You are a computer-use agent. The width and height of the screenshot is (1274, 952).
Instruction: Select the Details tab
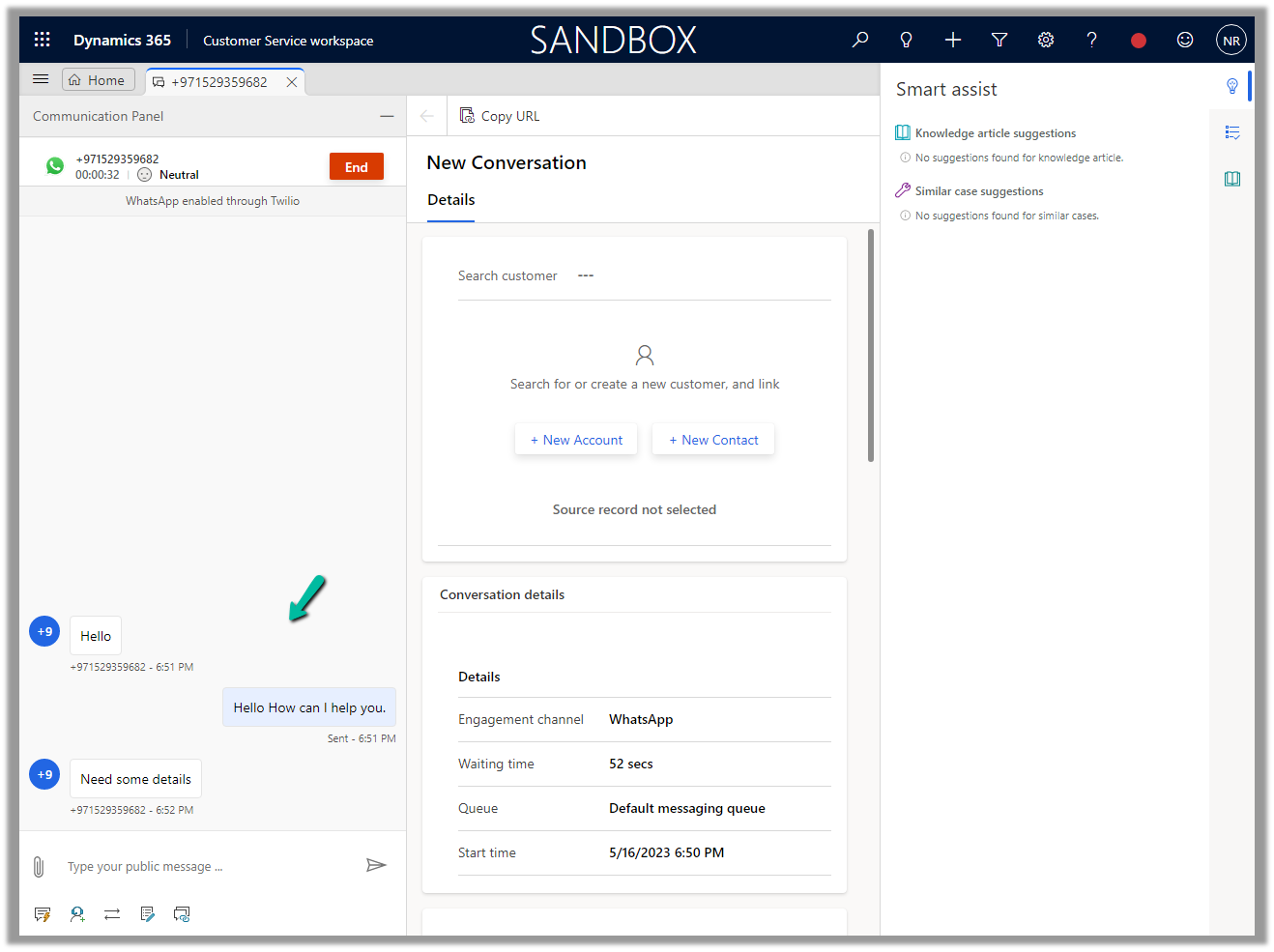tap(450, 200)
